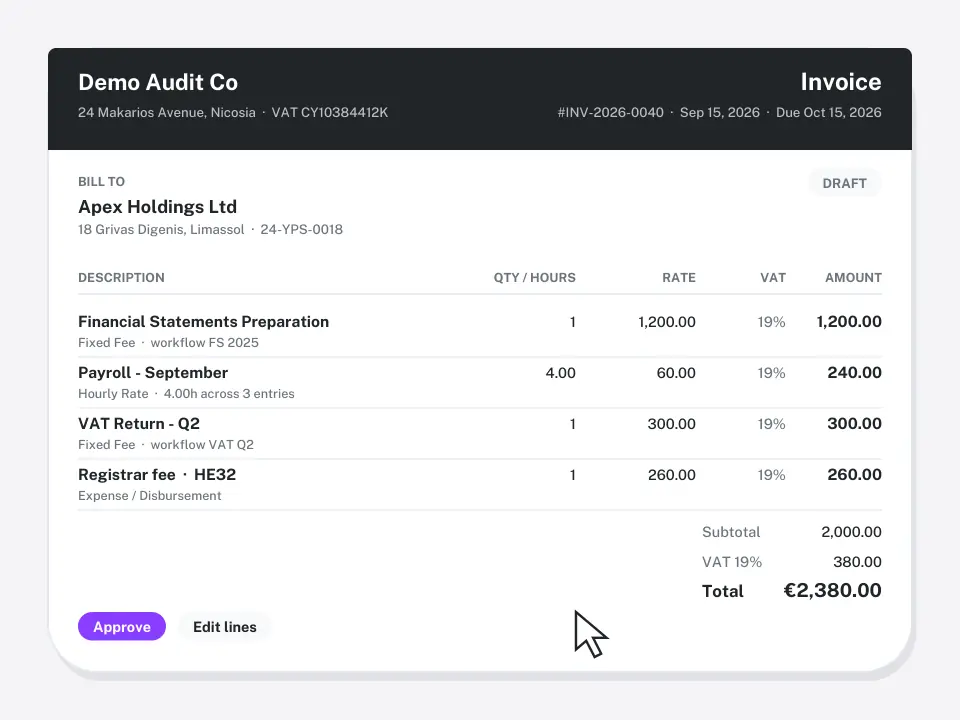This screenshot has width=960, height=720.
Task: Click the RATE column header
Action: pos(678,277)
